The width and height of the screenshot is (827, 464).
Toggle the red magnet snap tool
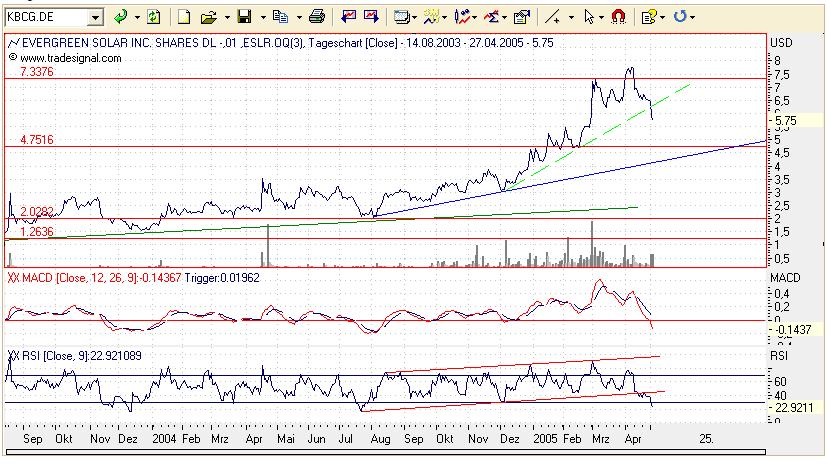(618, 17)
